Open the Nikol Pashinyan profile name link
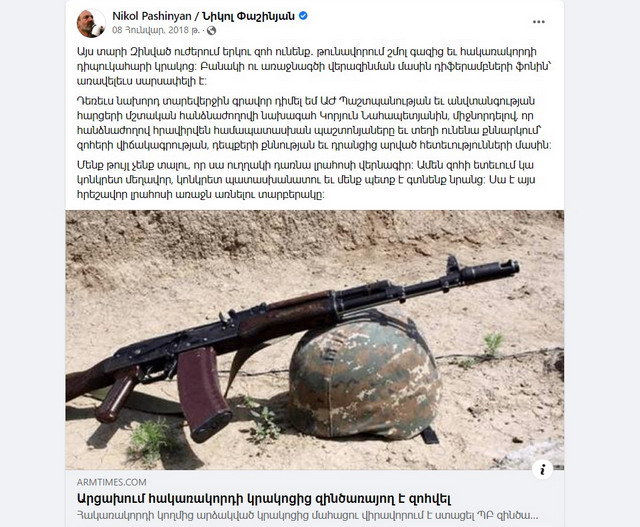The height and width of the screenshot is (527, 640). [x=151, y=16]
